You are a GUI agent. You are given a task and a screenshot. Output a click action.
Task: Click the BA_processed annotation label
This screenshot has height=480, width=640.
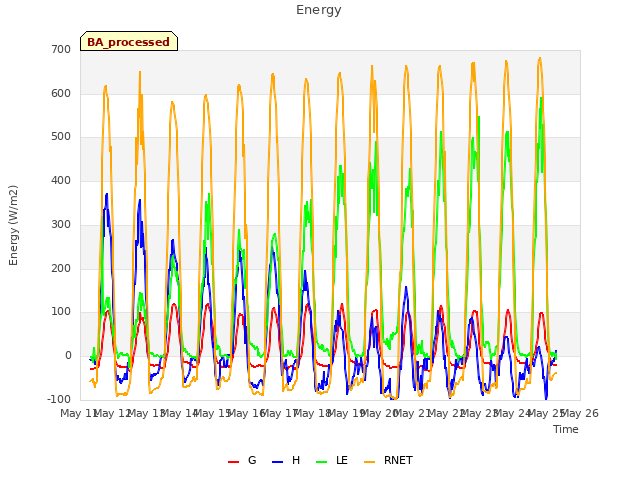coord(129,41)
